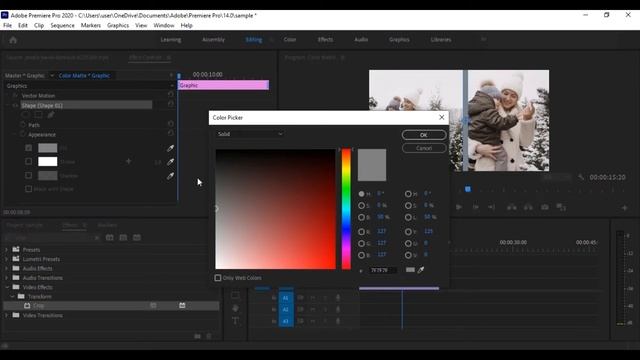Toggle the Path animation stopwatch
Image resolution: width=640 pixels, height=360 pixels.
(23, 124)
